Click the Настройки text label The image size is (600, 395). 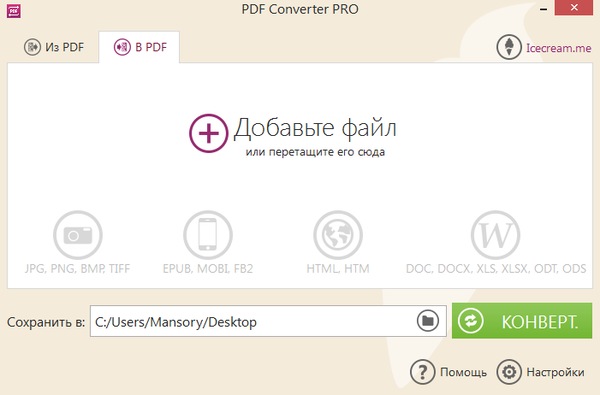coord(556,372)
